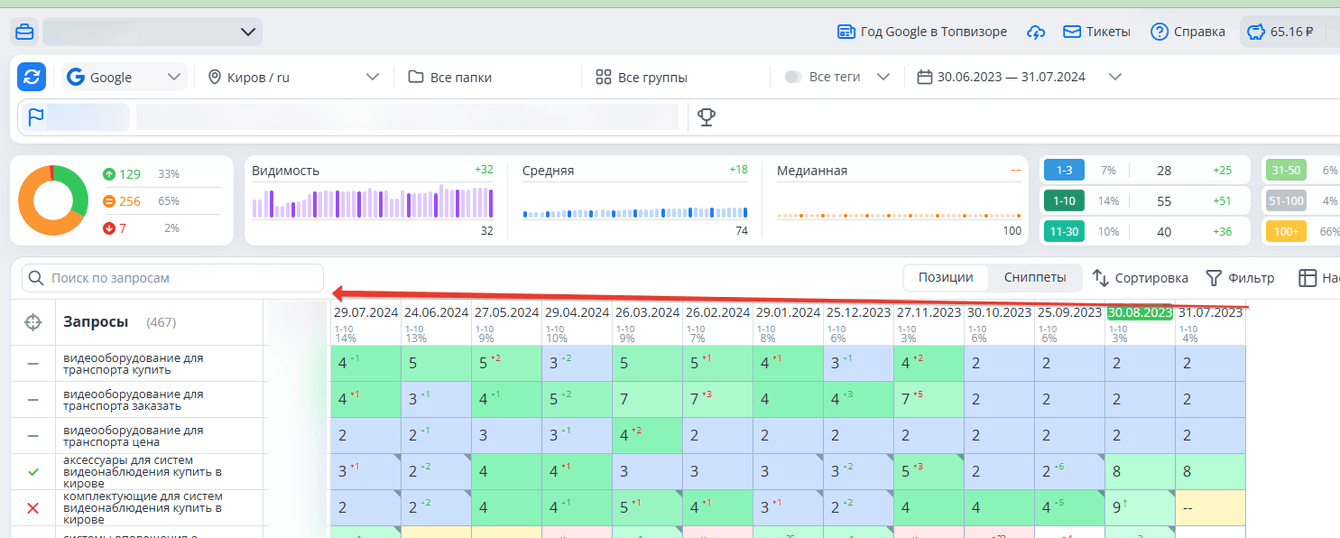Viewport: 1340px width, 538px height.
Task: Switch to the Сниппеты tab
Action: (x=1035, y=277)
